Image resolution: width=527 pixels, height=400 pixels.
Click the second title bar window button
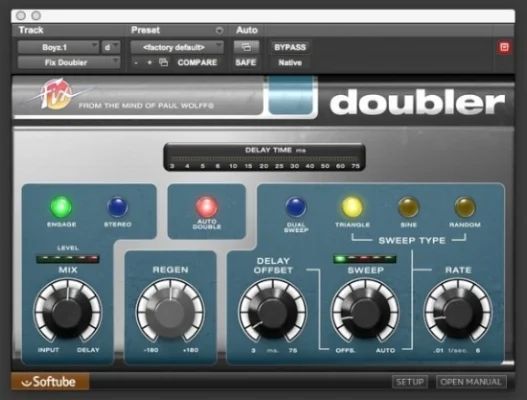36,15
